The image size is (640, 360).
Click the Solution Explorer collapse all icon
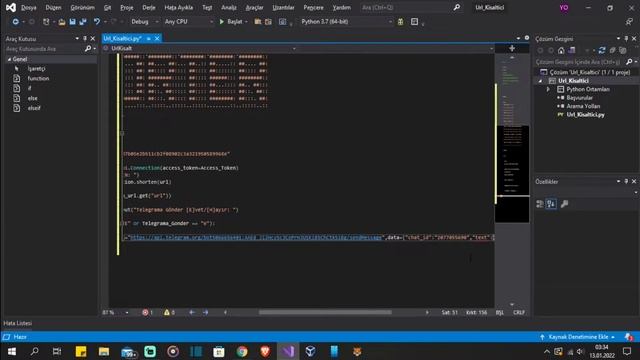coord(612,50)
